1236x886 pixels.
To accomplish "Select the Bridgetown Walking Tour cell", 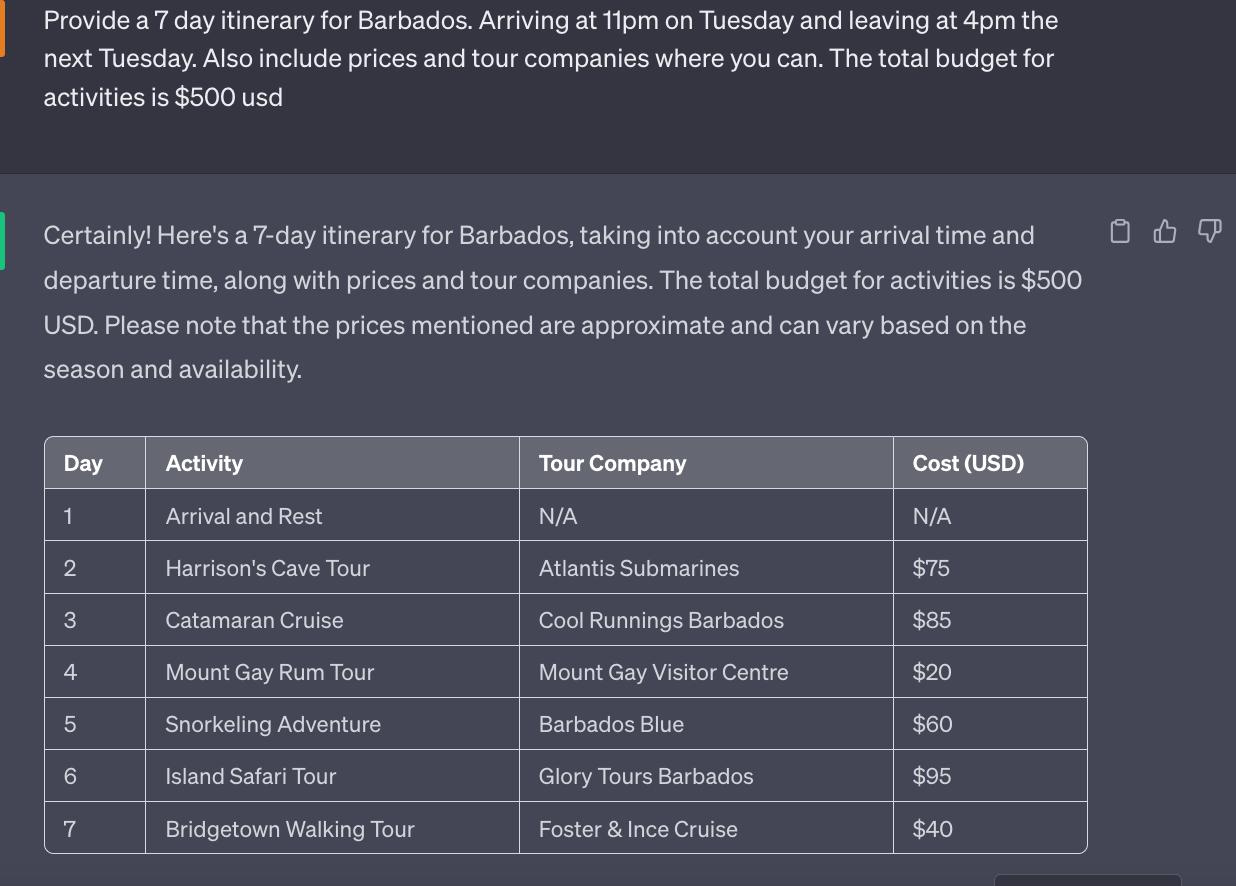I will click(x=332, y=828).
